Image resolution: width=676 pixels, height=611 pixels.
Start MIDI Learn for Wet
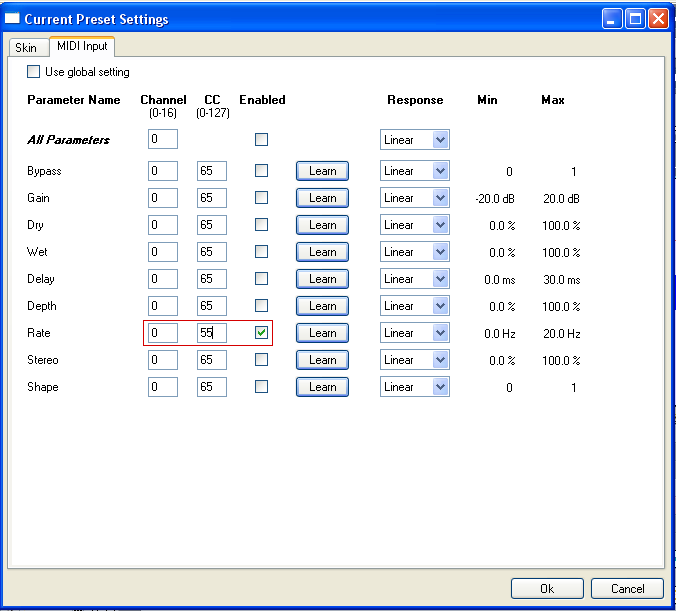[x=322, y=252]
